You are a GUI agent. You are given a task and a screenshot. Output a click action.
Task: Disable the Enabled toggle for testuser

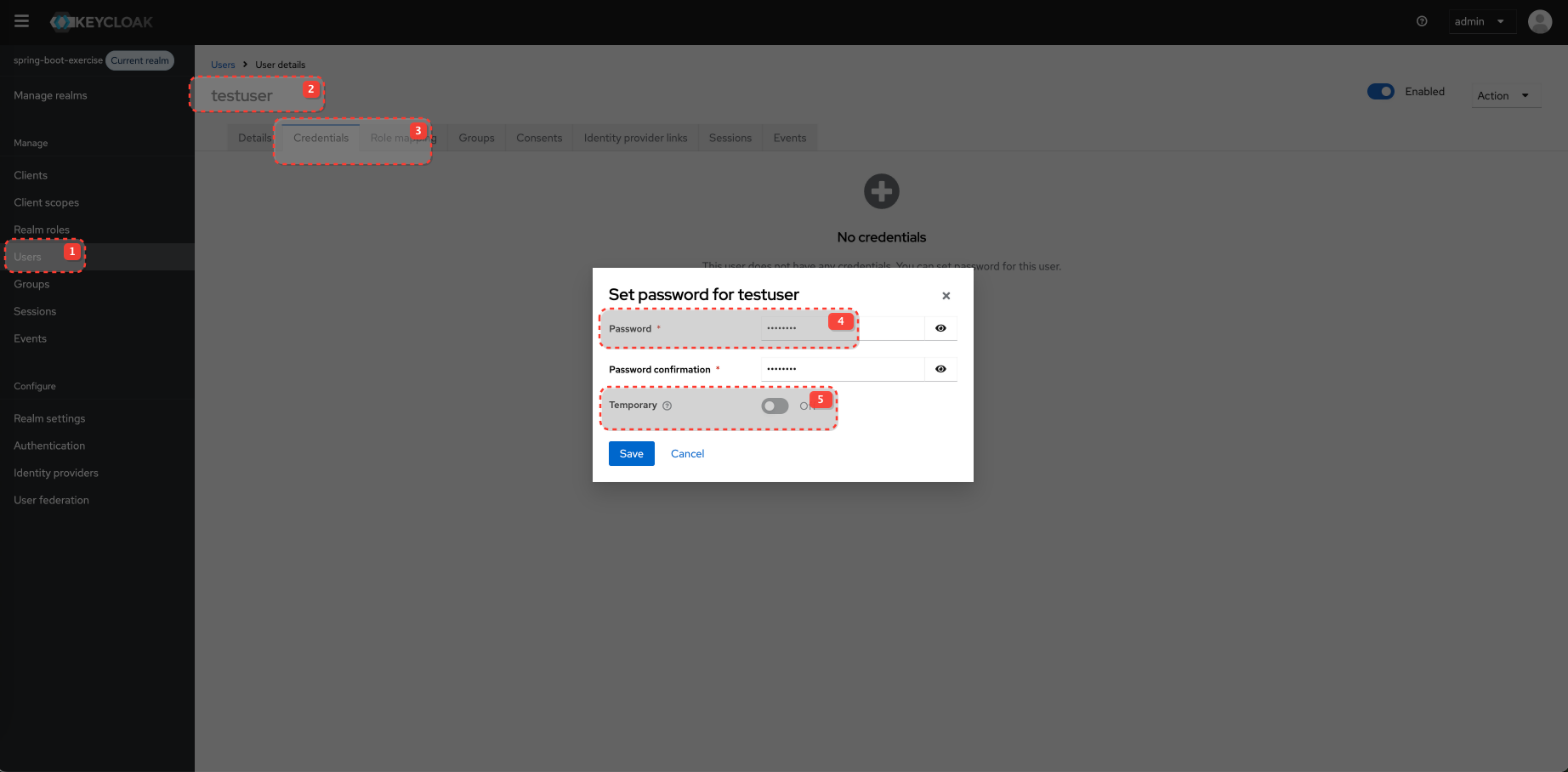tap(1380, 91)
